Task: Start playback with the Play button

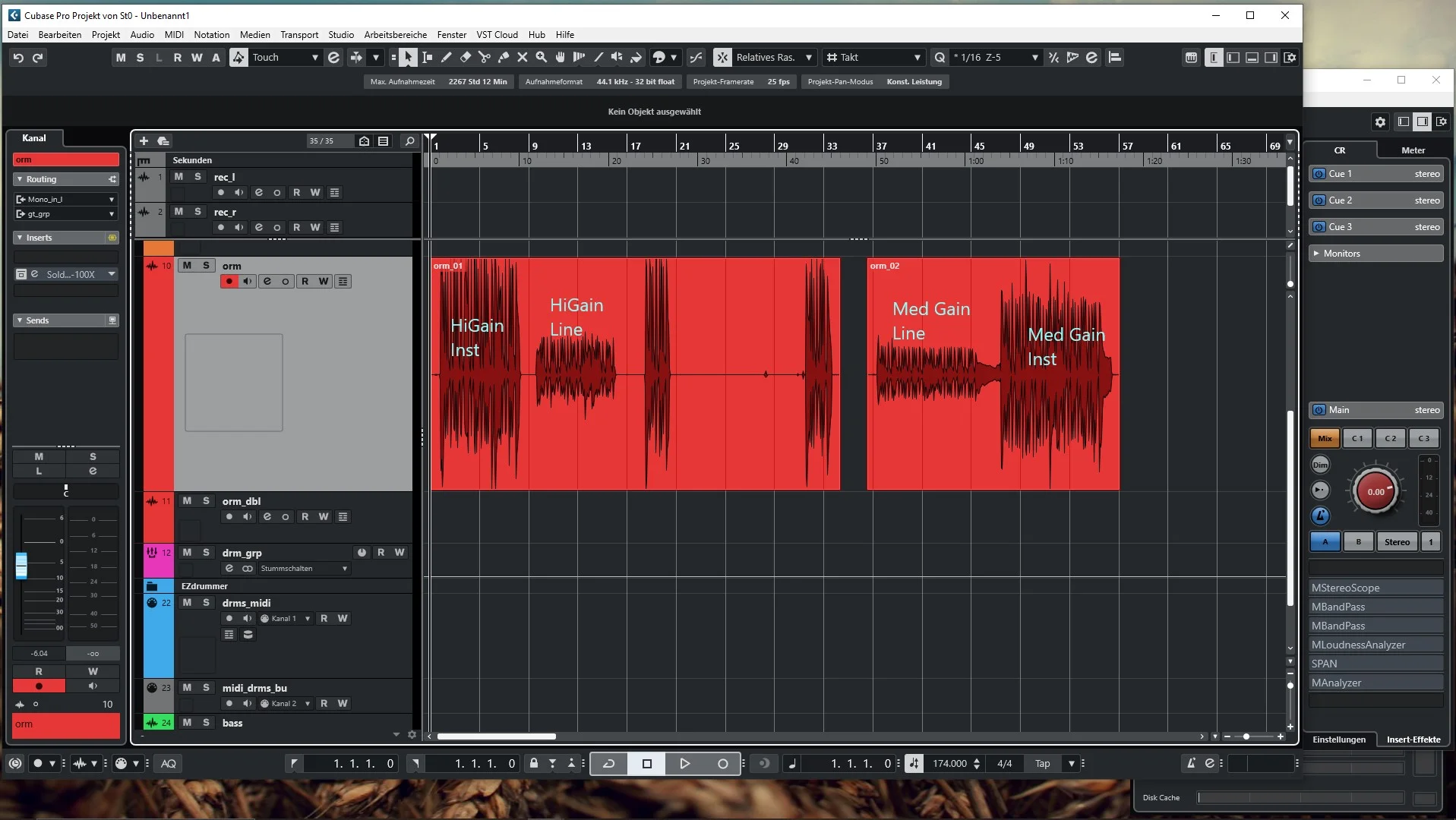Action: [x=684, y=764]
